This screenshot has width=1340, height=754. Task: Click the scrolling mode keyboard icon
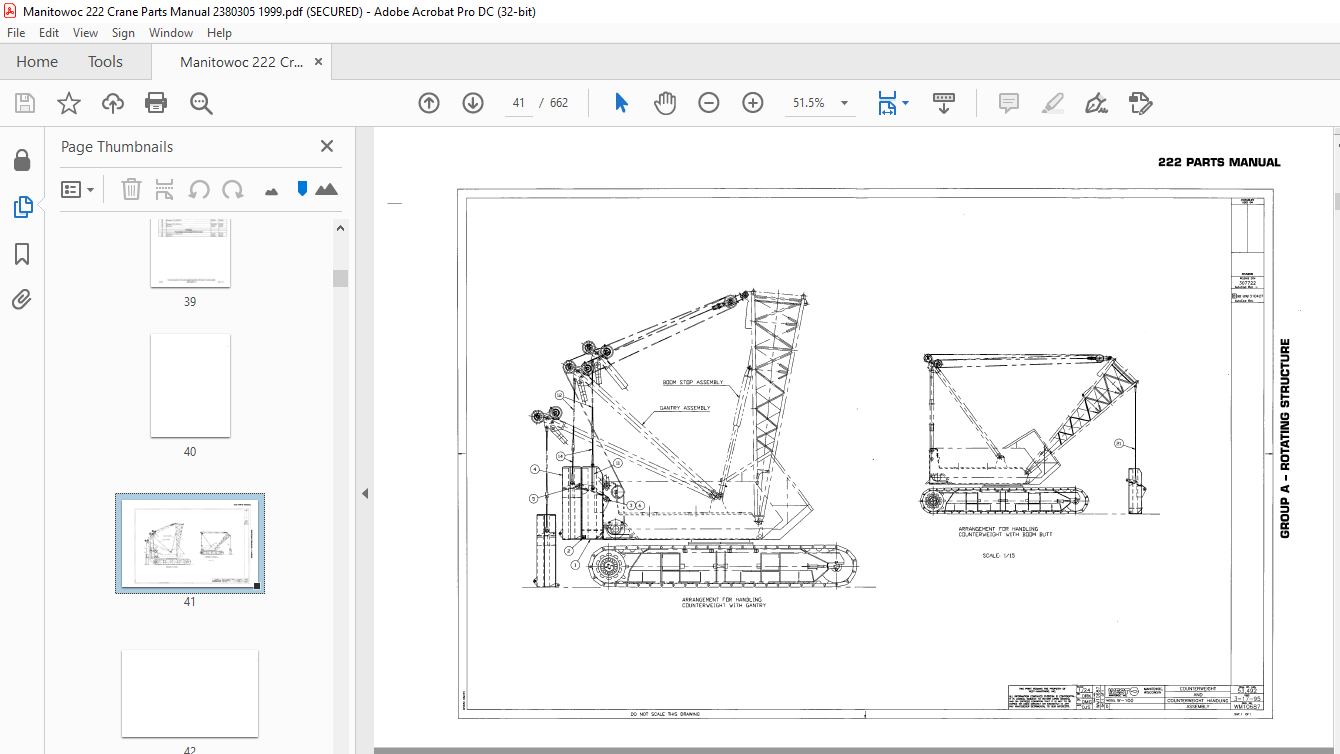click(944, 103)
